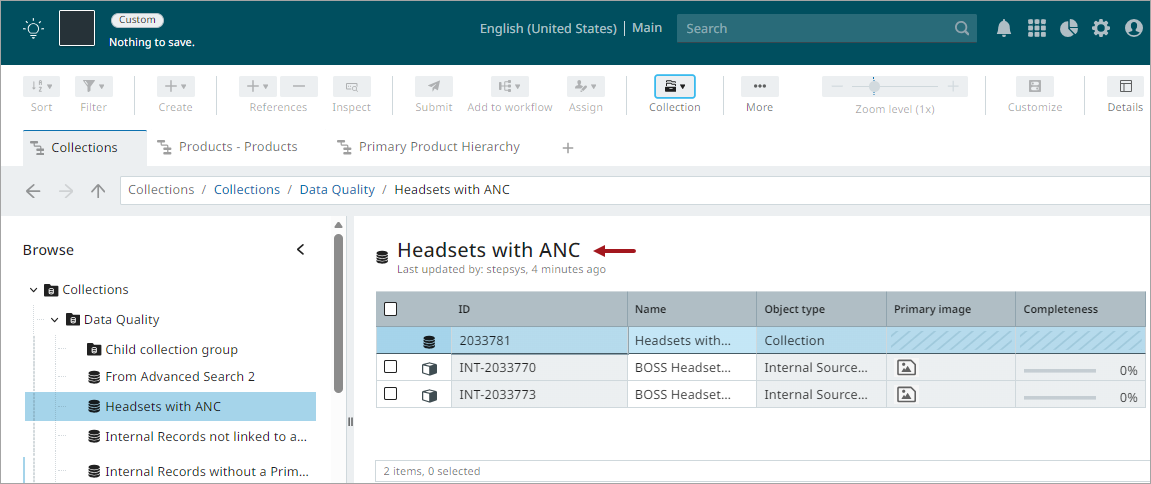Check the box for INT-2033770 row
Screen dimensions: 1151x484
(x=391, y=367)
